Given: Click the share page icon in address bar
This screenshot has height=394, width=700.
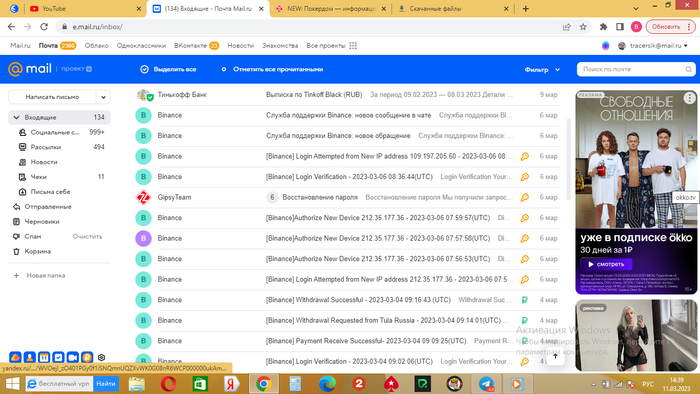Looking at the screenshot, I should coord(567,27).
